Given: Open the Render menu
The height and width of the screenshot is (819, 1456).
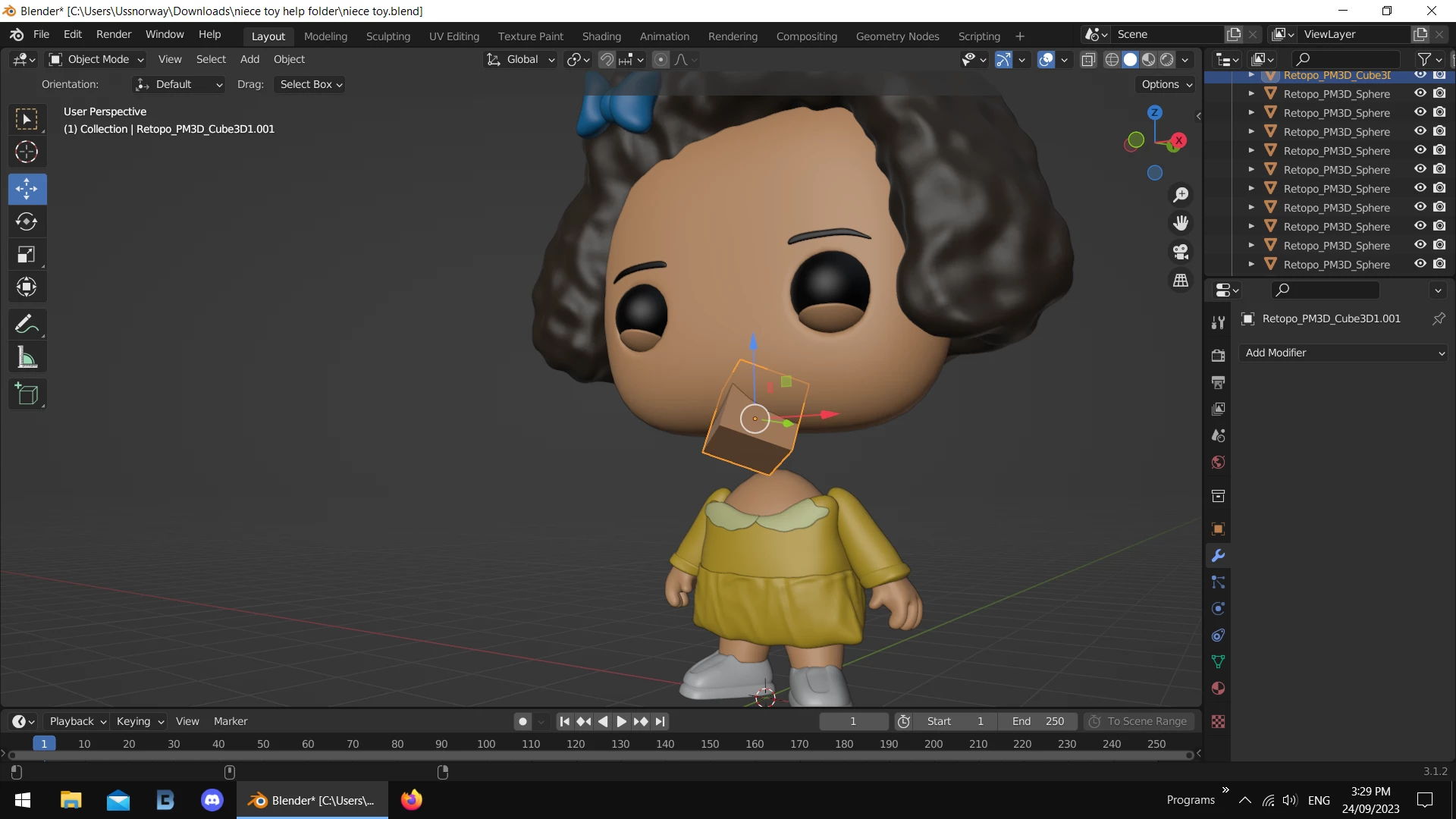Looking at the screenshot, I should point(114,35).
